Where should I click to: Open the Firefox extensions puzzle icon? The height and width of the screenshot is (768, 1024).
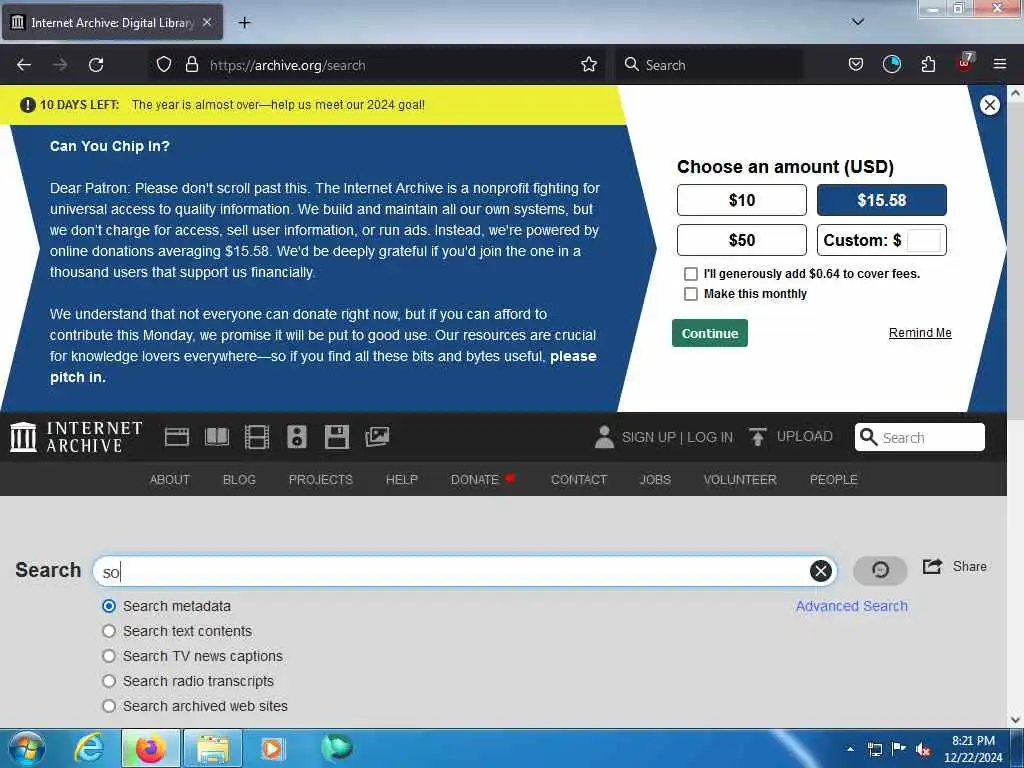(x=928, y=65)
